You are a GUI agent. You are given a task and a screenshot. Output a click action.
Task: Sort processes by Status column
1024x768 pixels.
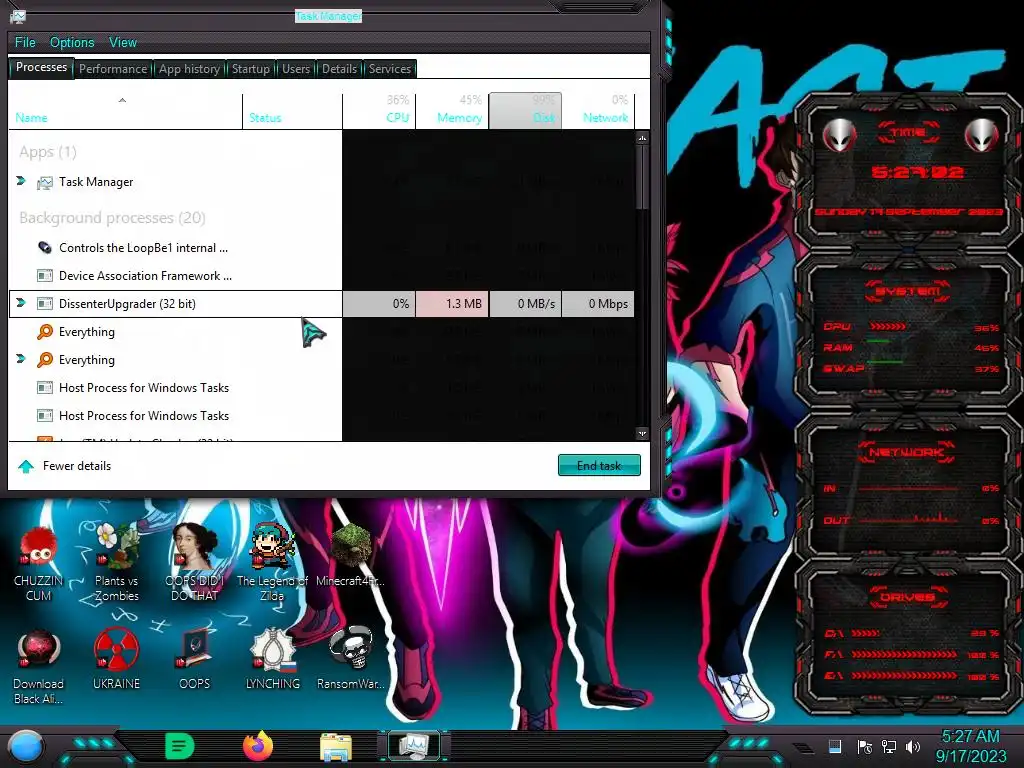tap(292, 111)
